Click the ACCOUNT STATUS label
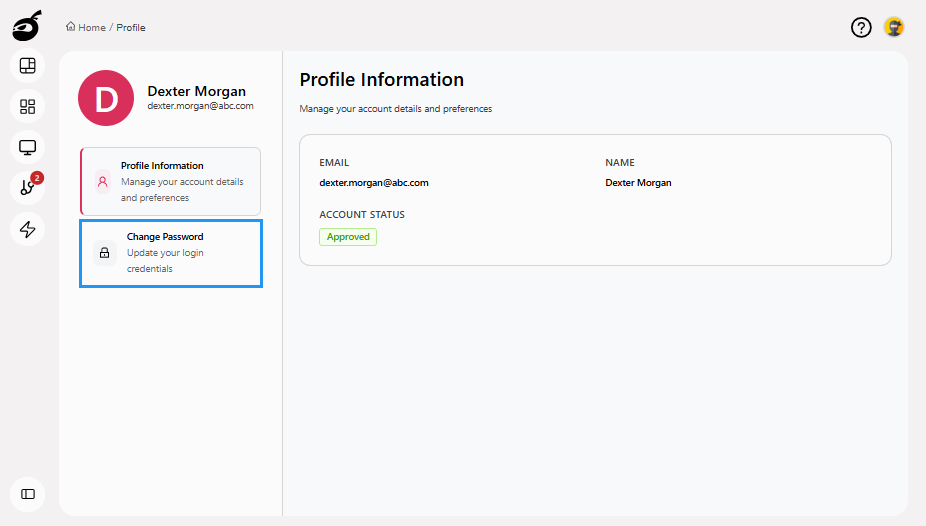Viewport: 926px width, 526px height. (362, 215)
